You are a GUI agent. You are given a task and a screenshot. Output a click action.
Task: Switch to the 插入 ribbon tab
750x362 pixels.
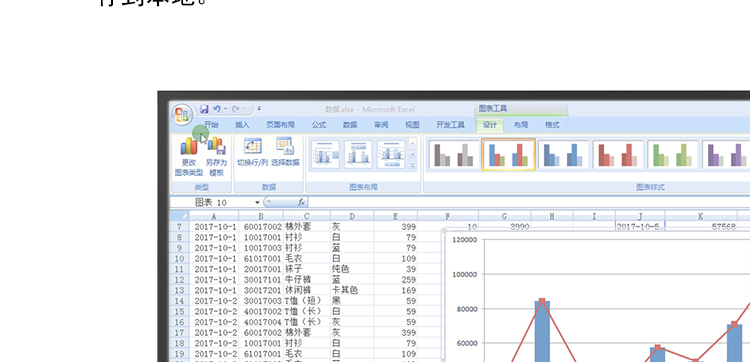[242, 125]
